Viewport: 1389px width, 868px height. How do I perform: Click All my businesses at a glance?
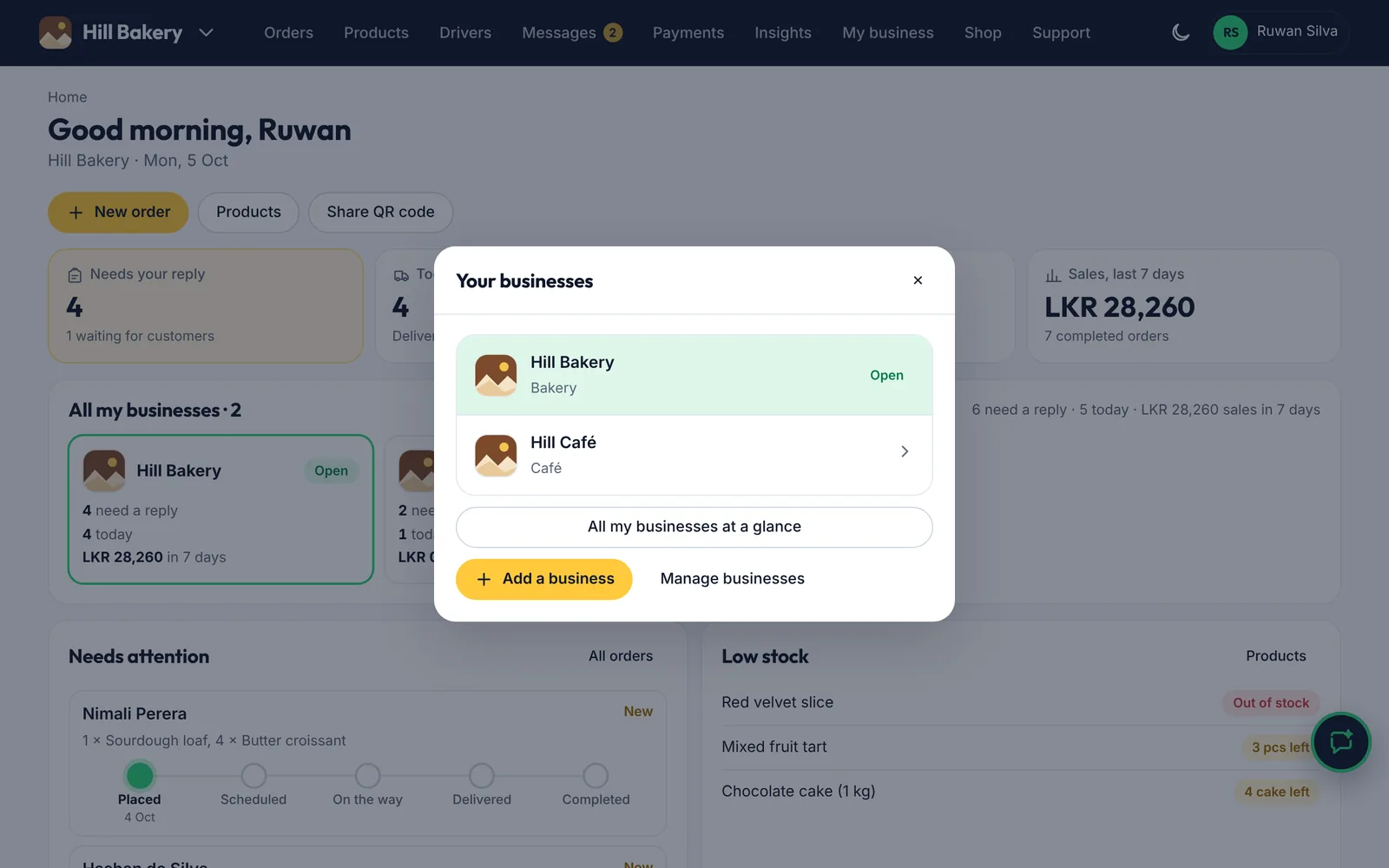[x=694, y=527]
